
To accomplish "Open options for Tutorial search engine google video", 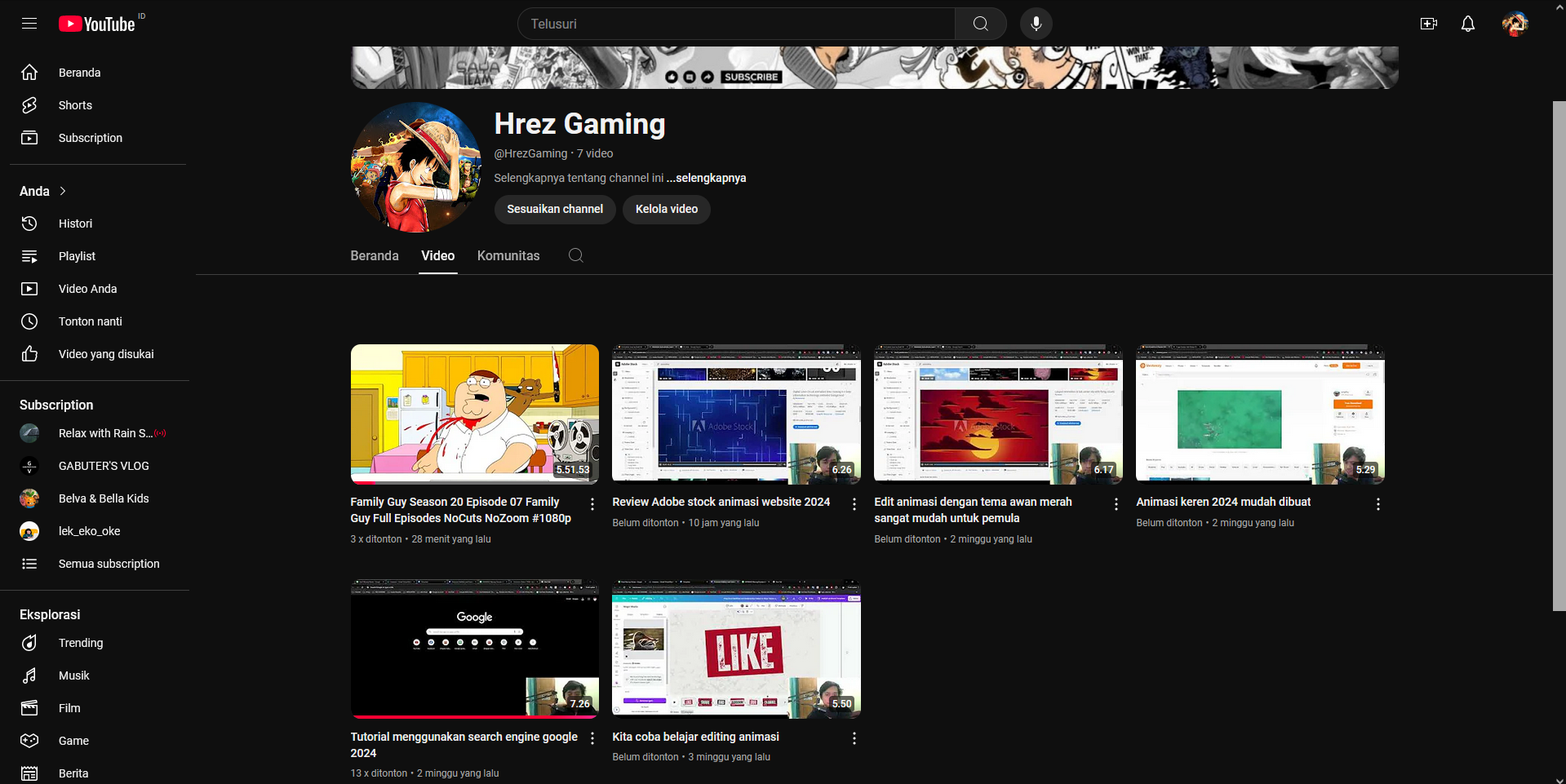I will [592, 738].
